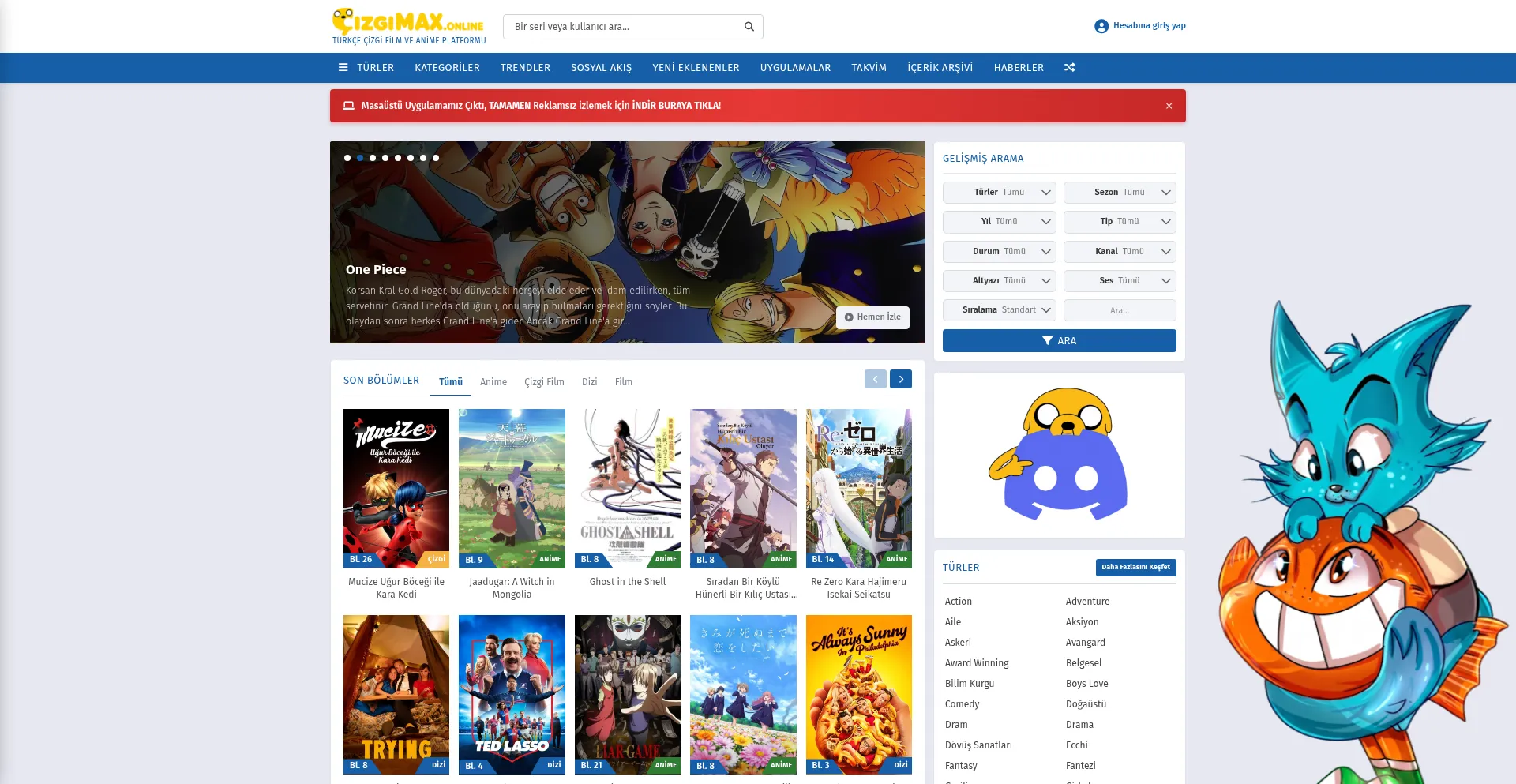Select the sixth slider dot

point(411,158)
